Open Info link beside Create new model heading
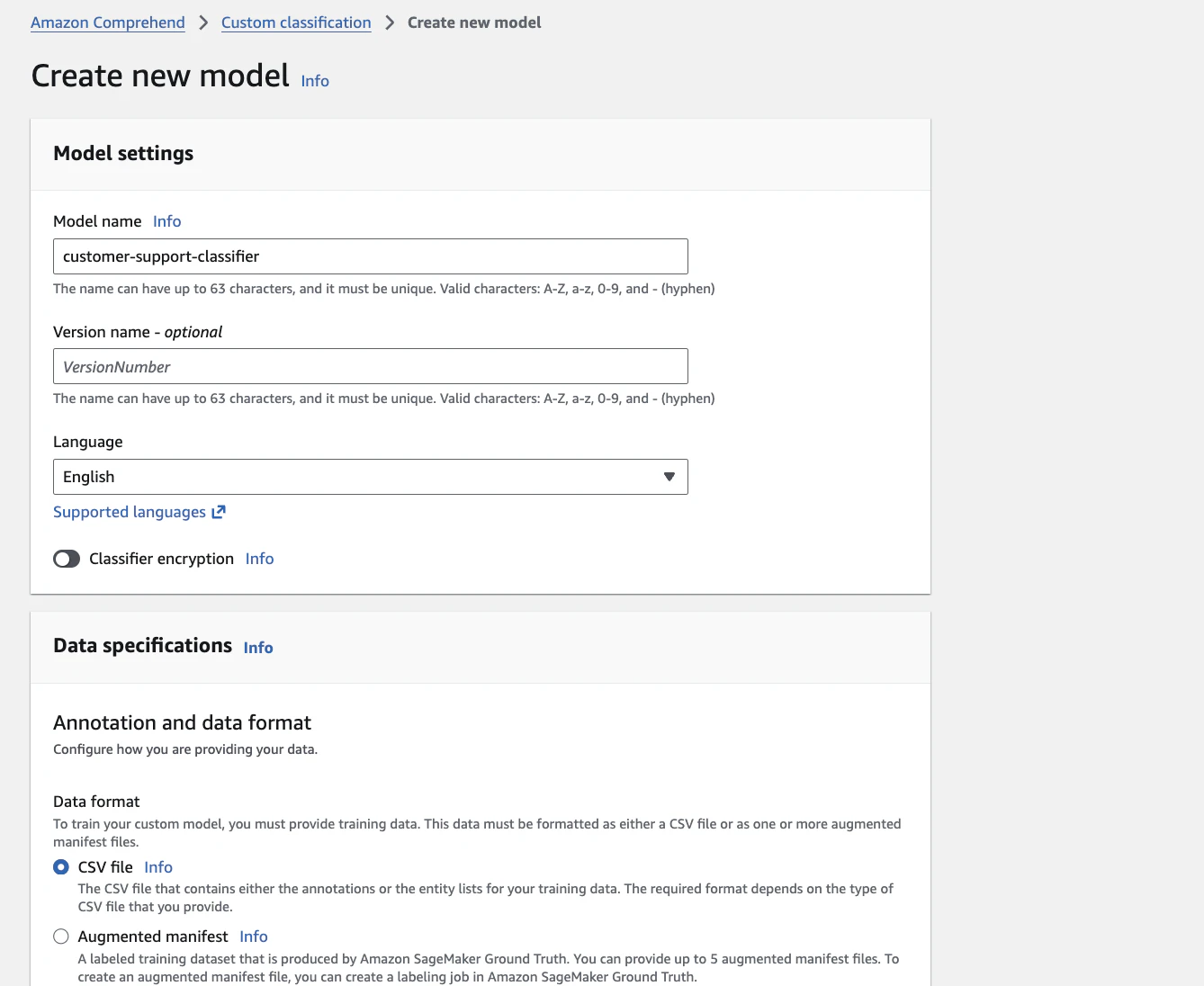The image size is (1204, 986). 315,81
